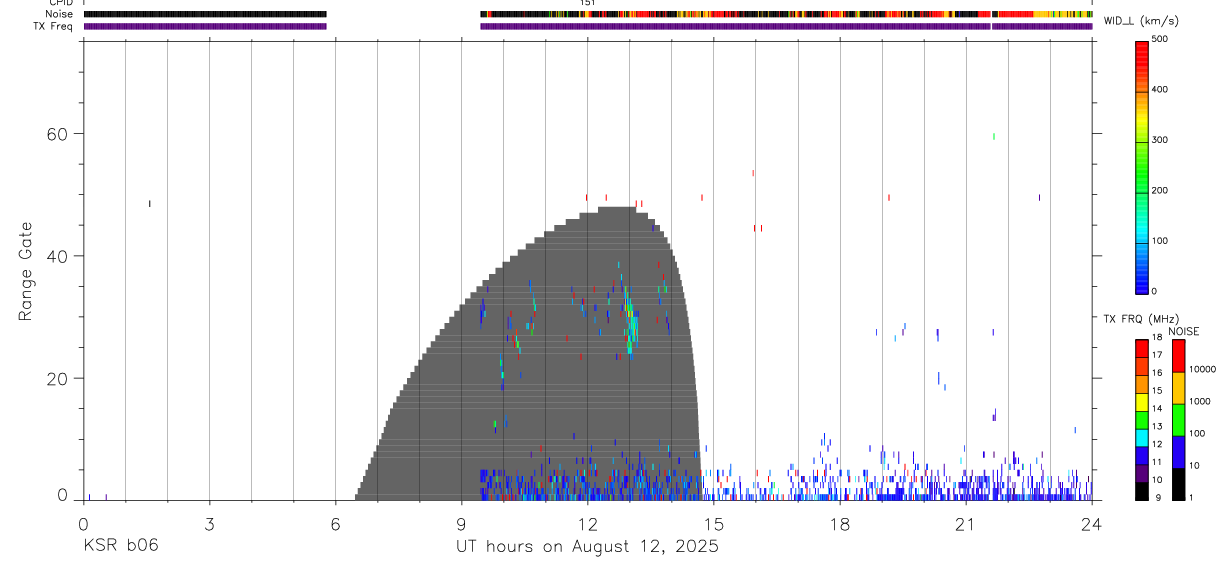Image resolution: width=1228 pixels, height=567 pixels.
Task: Click the black 9–10 MHz TX FRQ swatch
Action: click(1142, 490)
